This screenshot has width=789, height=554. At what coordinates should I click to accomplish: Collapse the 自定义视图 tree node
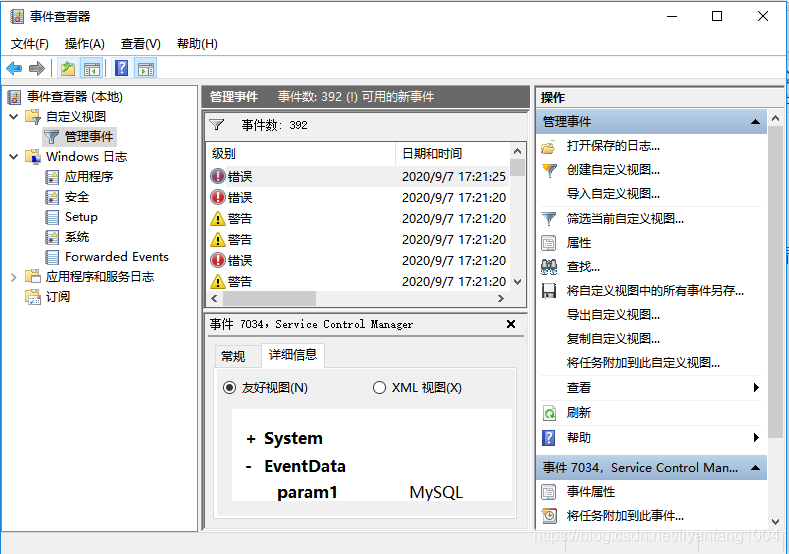[x=14, y=117]
